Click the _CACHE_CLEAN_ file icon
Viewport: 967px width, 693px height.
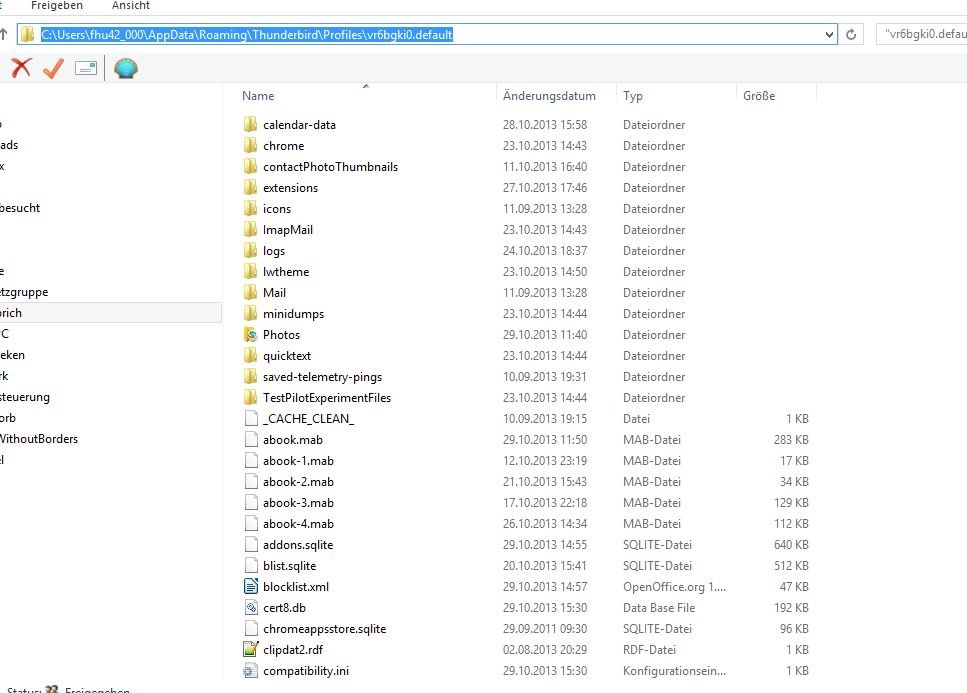[x=250, y=419]
